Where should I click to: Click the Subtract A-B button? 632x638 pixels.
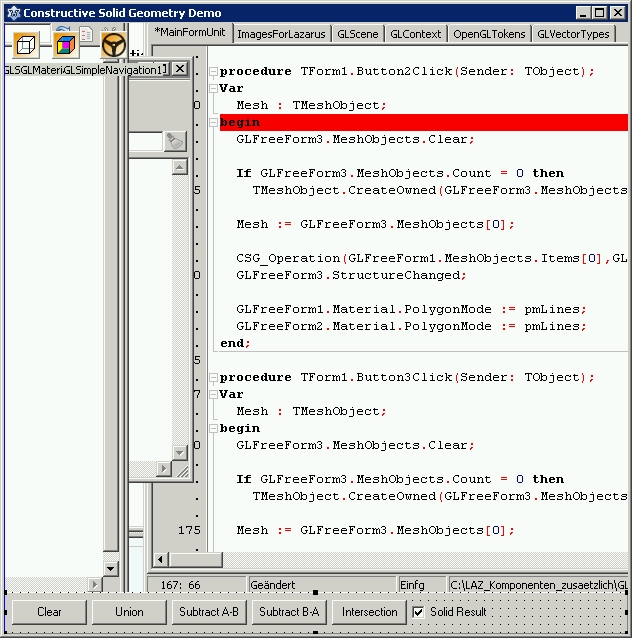point(209,612)
